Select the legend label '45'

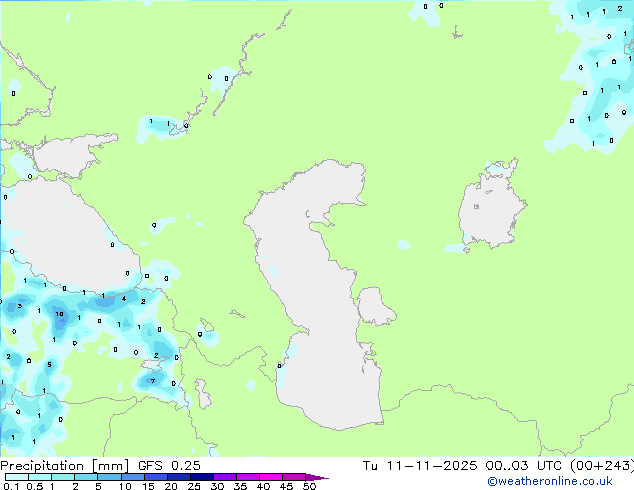coord(286,486)
